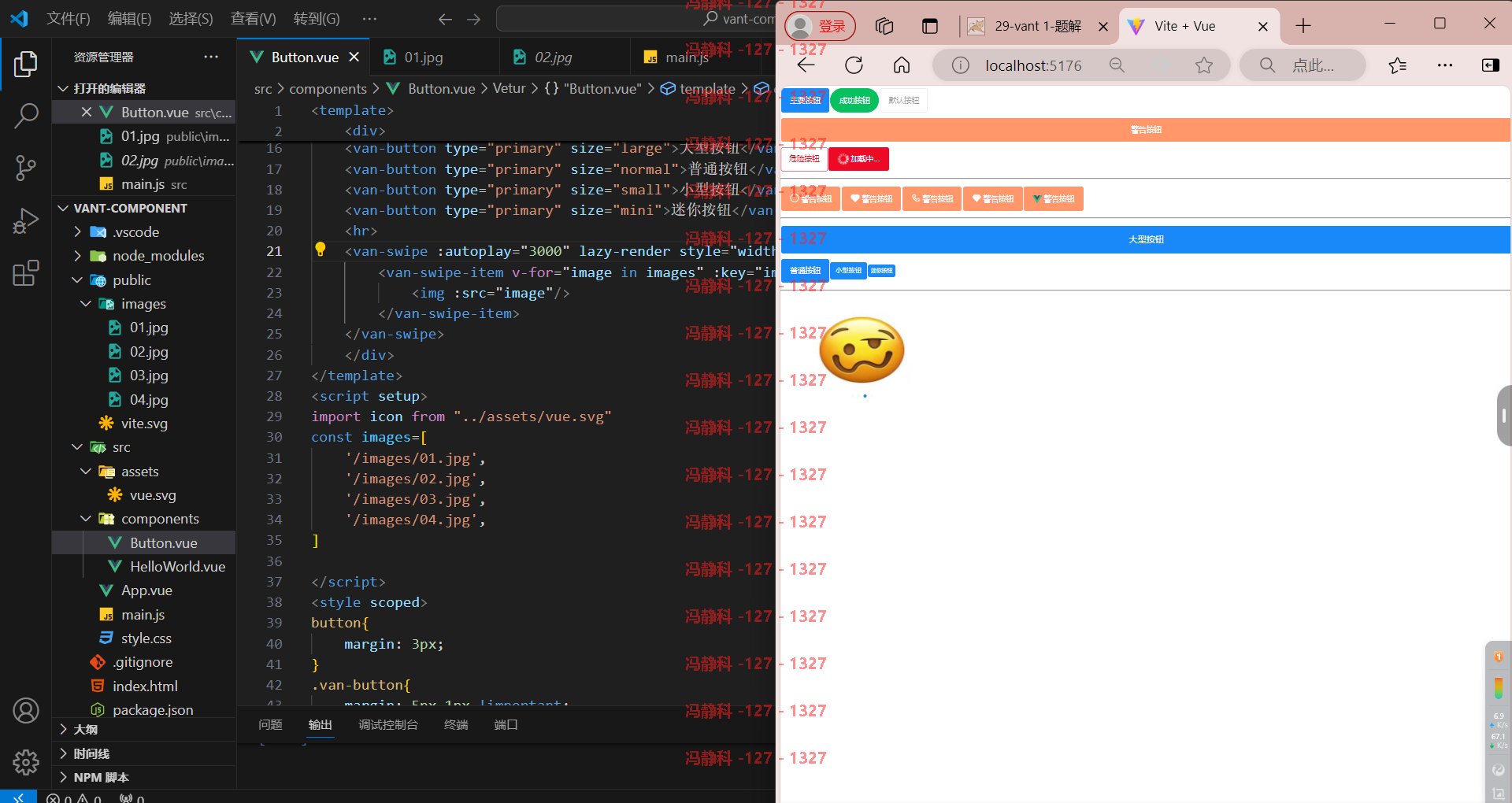Viewport: 1512px width, 803px height.
Task: Open the Run and Debug view
Action: (25, 220)
